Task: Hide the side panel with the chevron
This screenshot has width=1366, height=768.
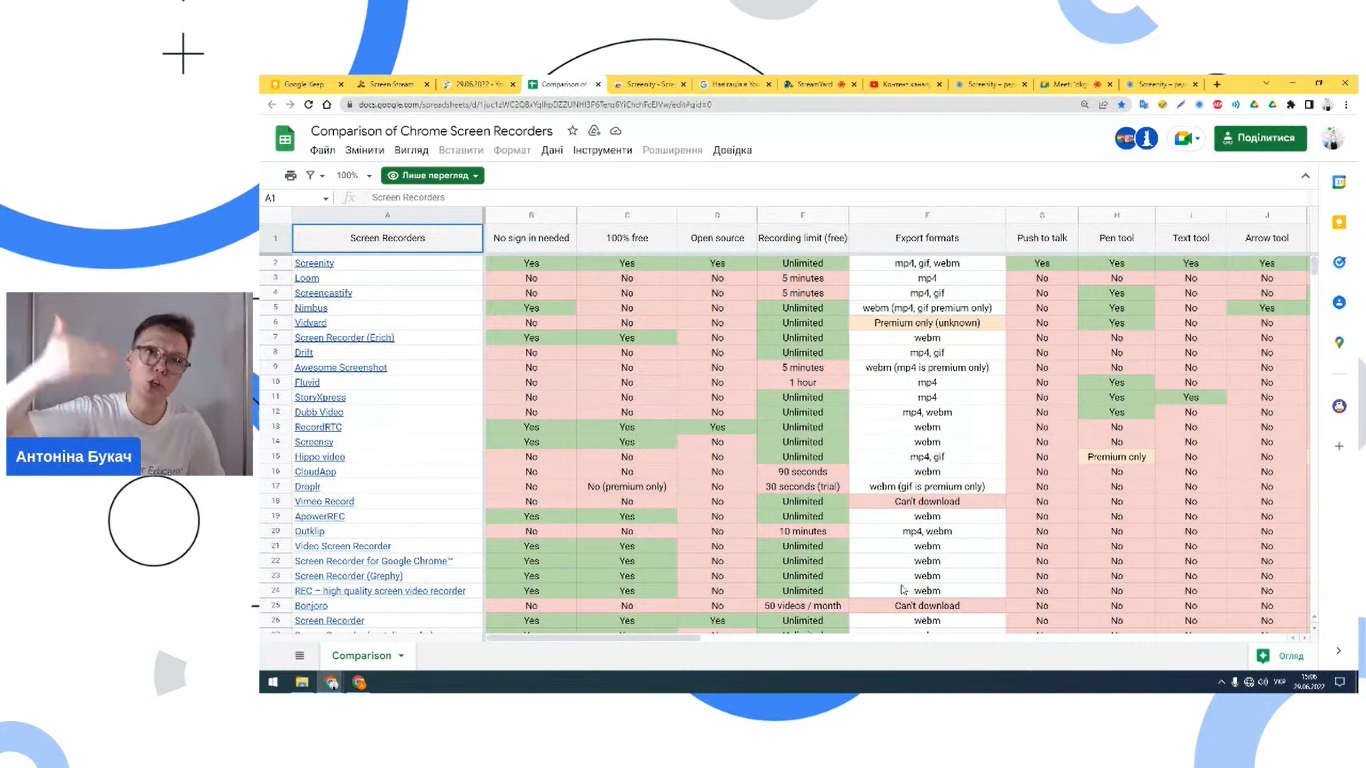Action: click(1339, 651)
